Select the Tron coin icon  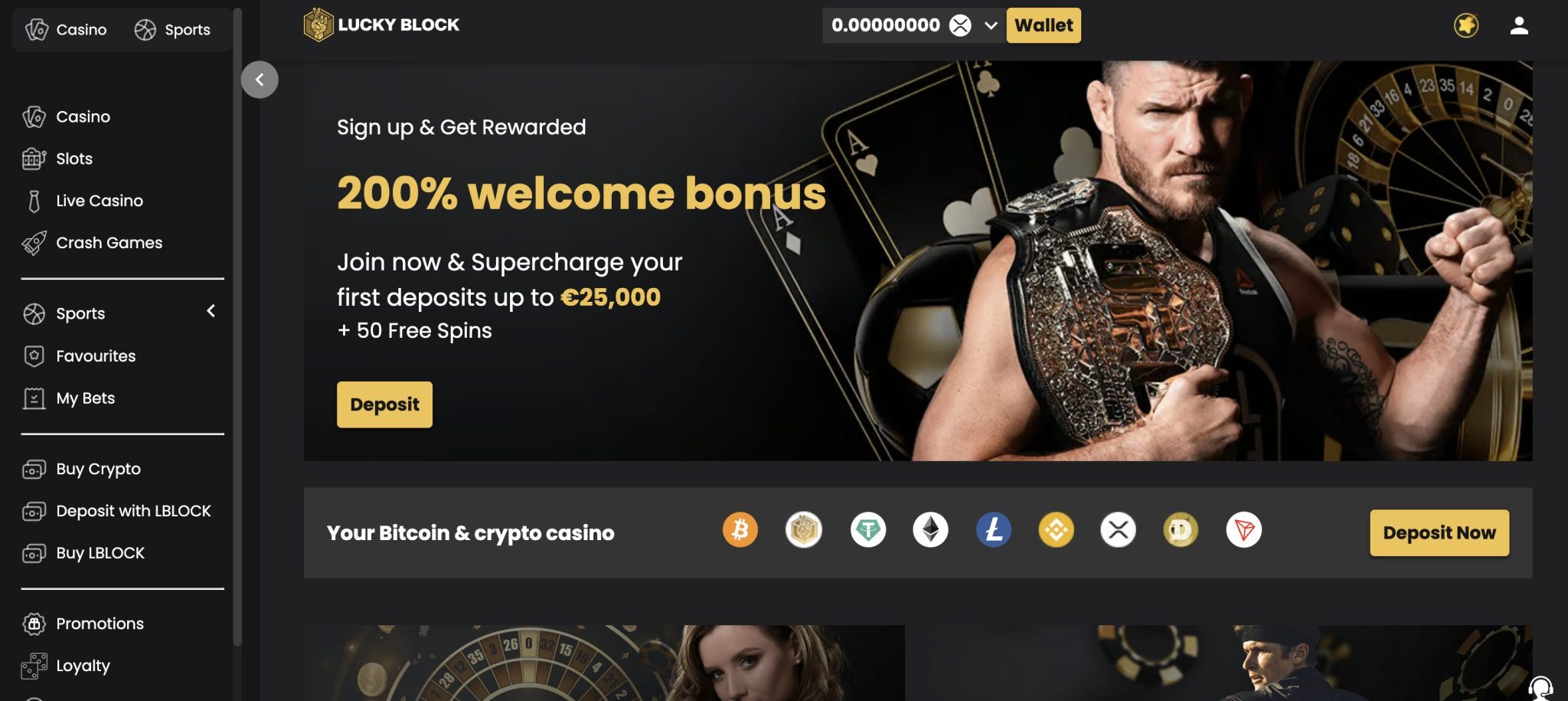[x=1243, y=530]
